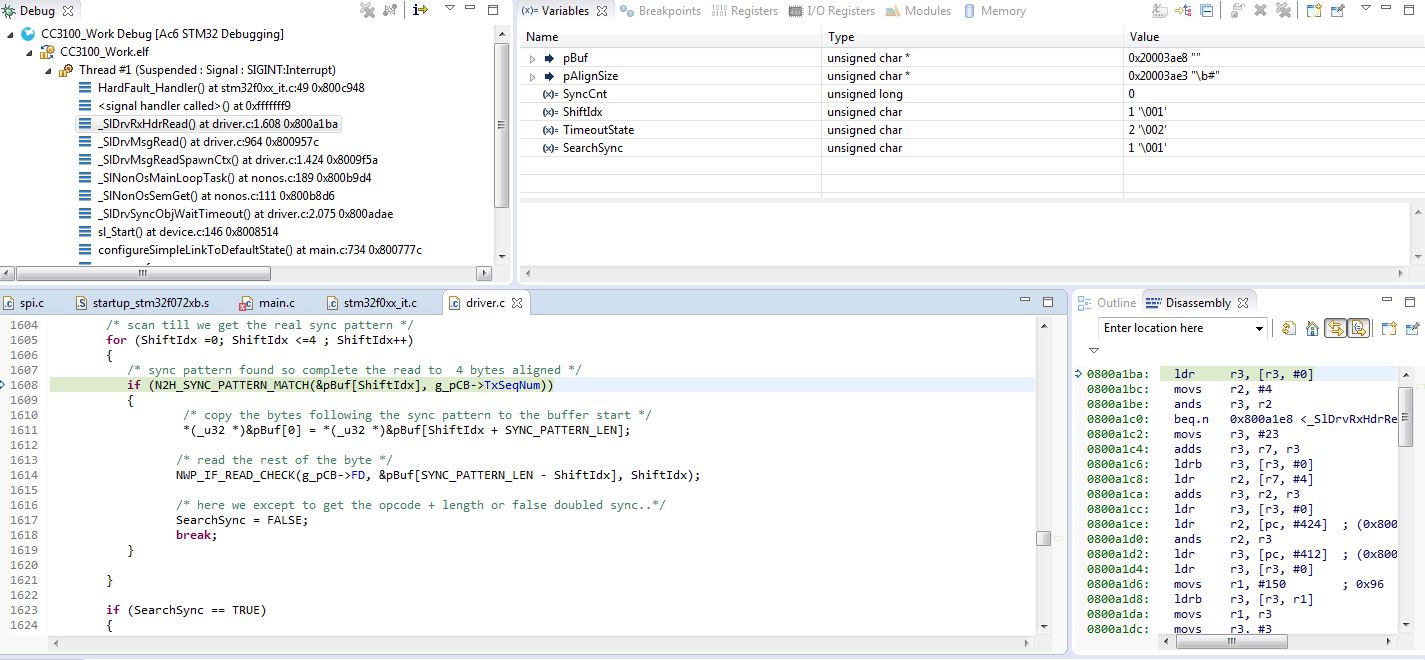Click Remove Selected Global Variables icon
The width and height of the screenshot is (1425, 660).
[1260, 11]
